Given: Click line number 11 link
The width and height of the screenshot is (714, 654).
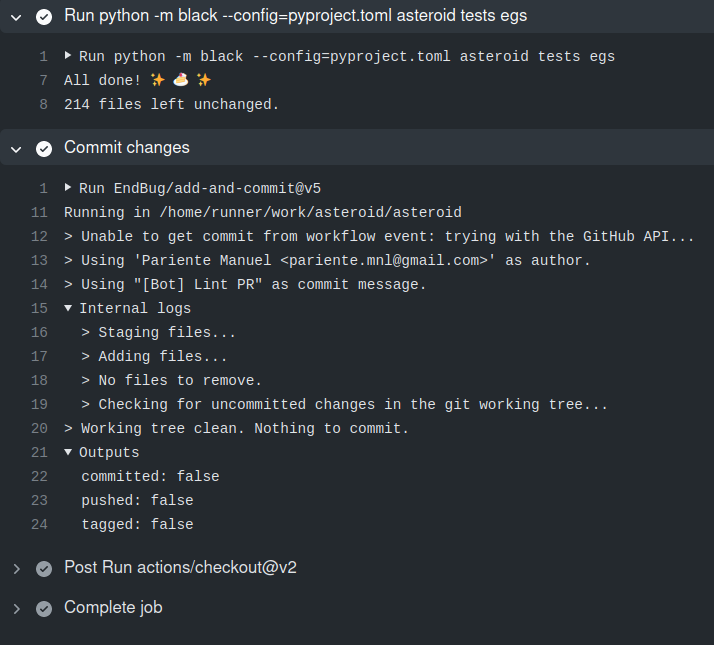Looking at the screenshot, I should 39,212.
